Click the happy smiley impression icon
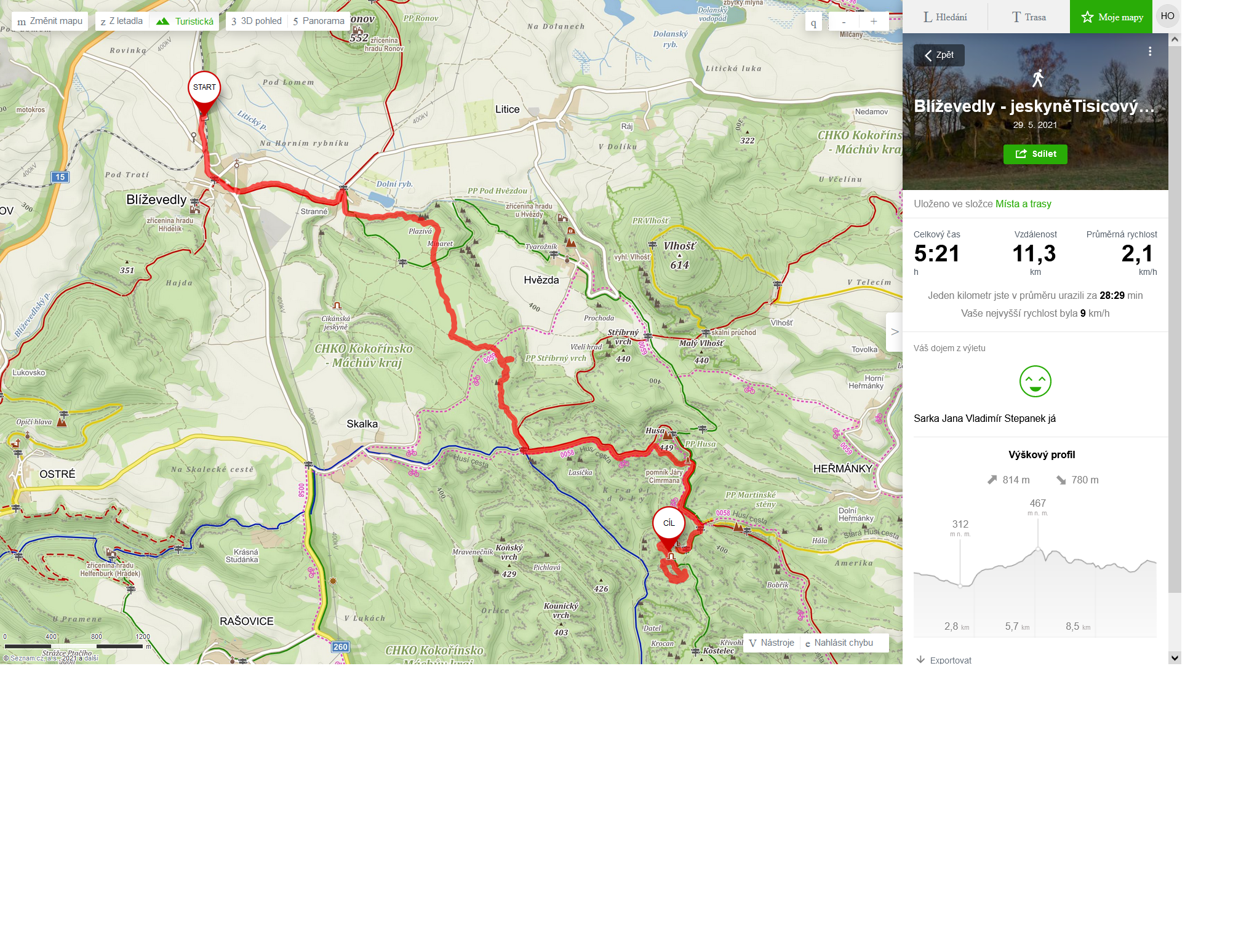This screenshot has height=952, width=1233. [1035, 381]
